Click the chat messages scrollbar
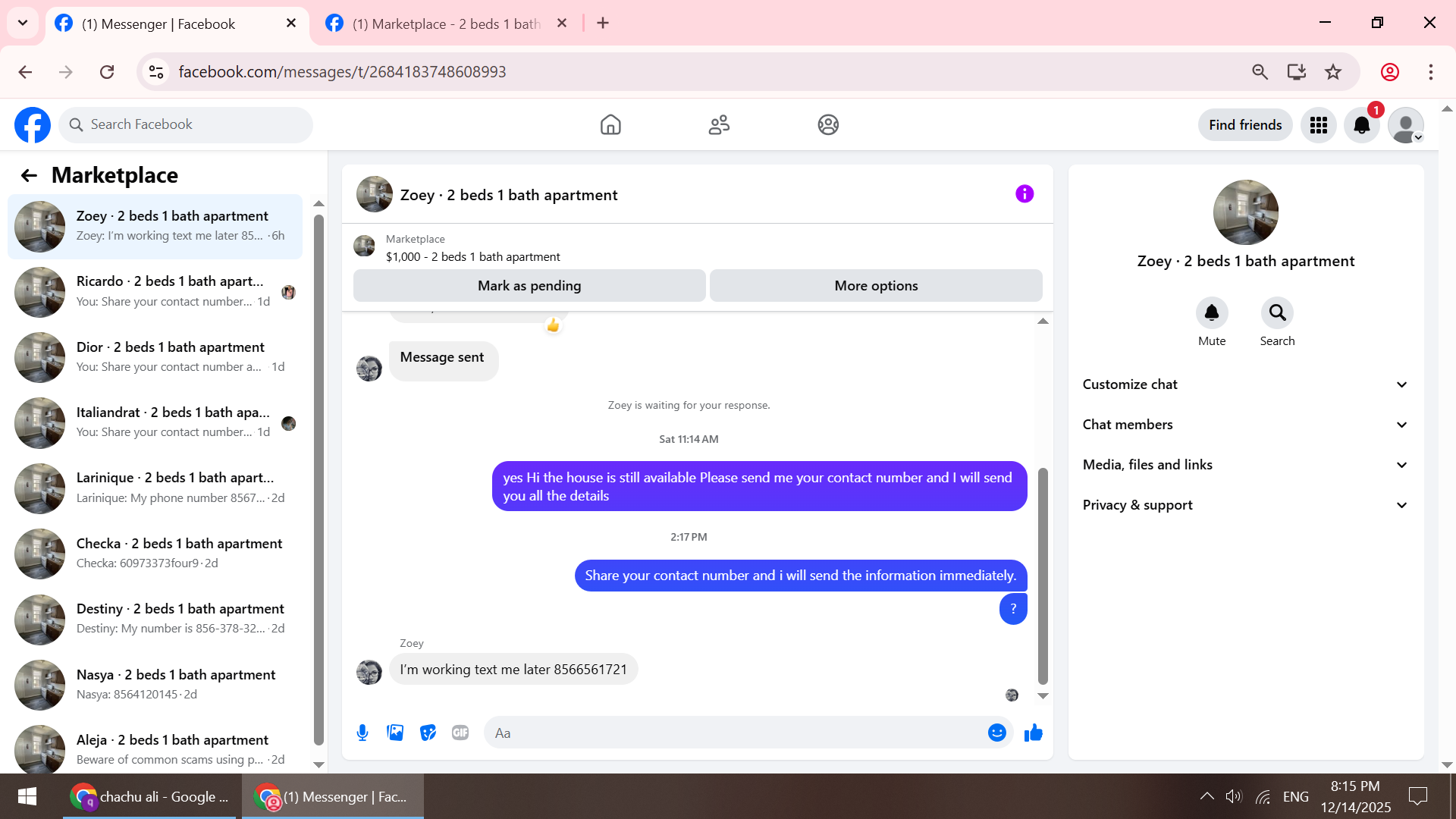The image size is (1456, 819). 1043,576
